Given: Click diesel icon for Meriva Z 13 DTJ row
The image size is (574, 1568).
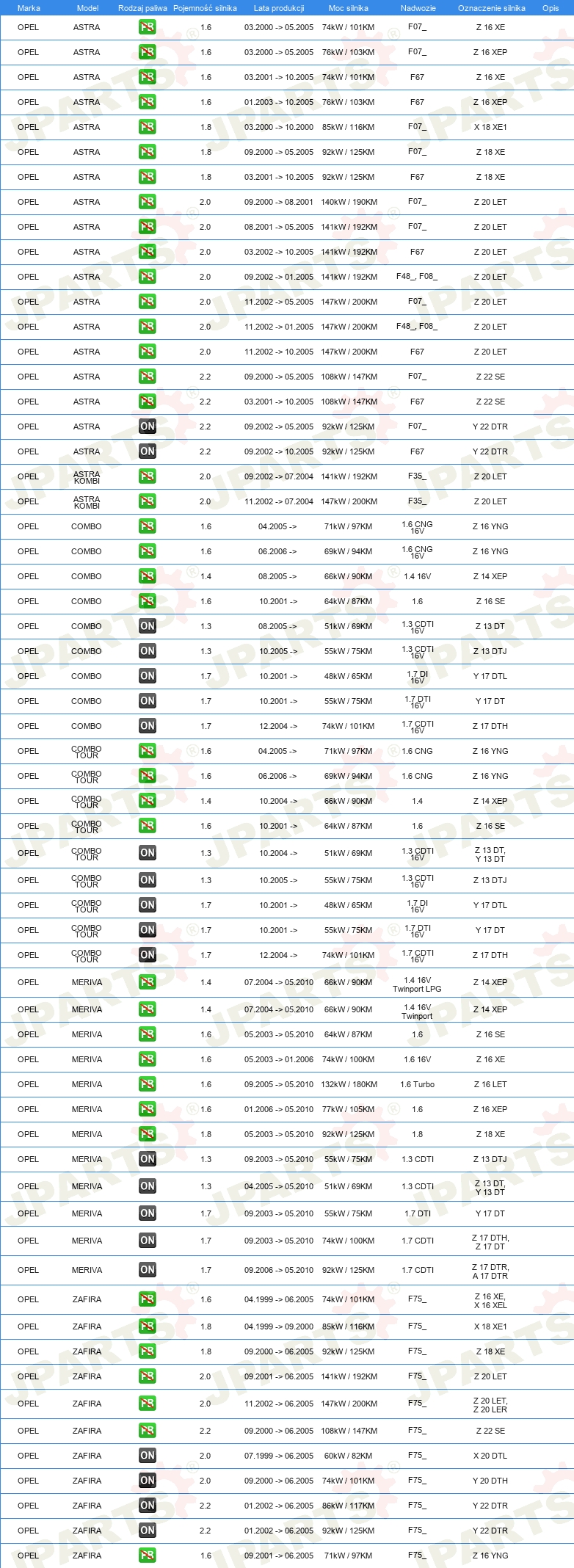Looking at the screenshot, I should click(x=148, y=1159).
